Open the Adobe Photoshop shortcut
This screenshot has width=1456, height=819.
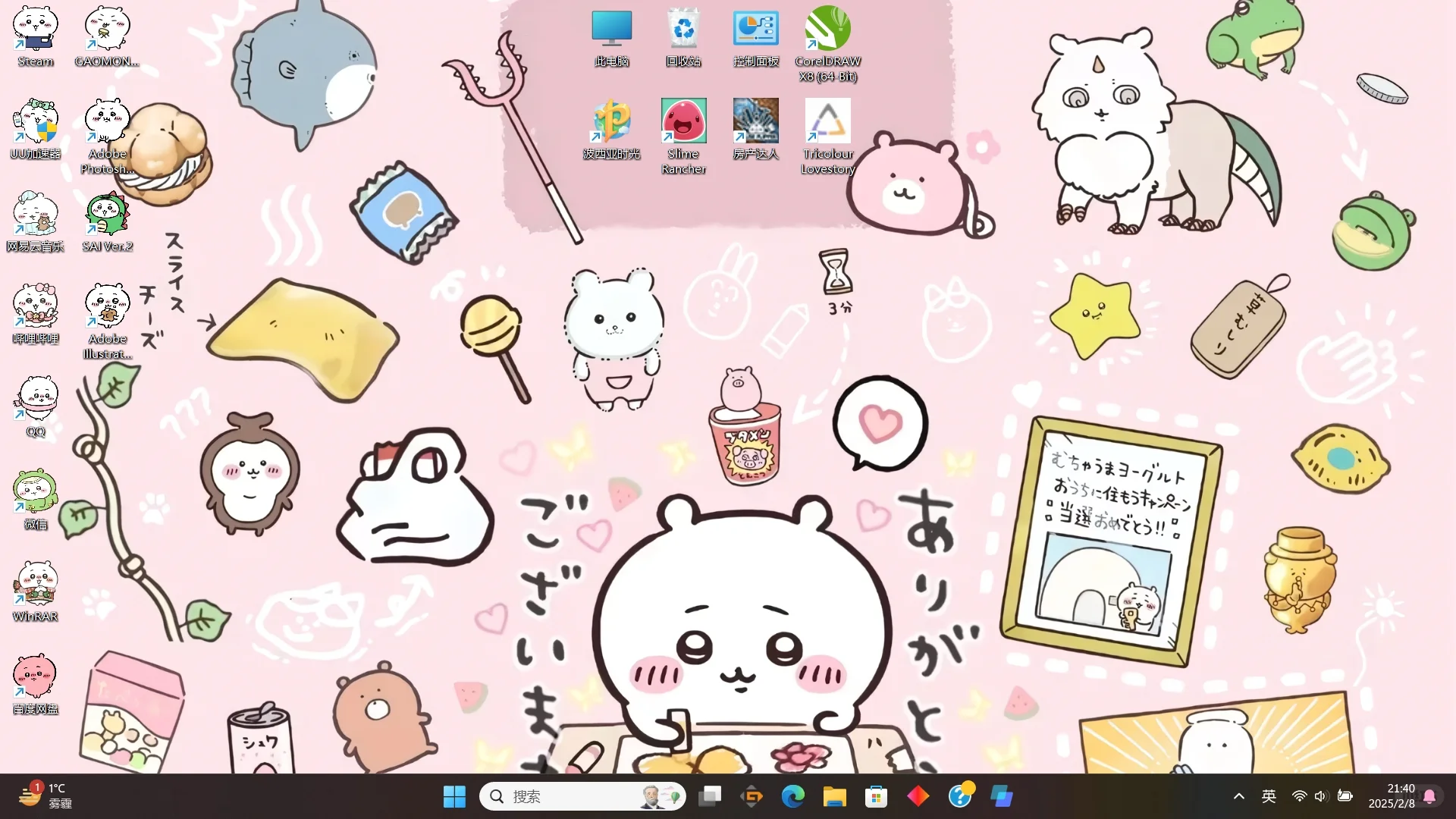click(107, 123)
